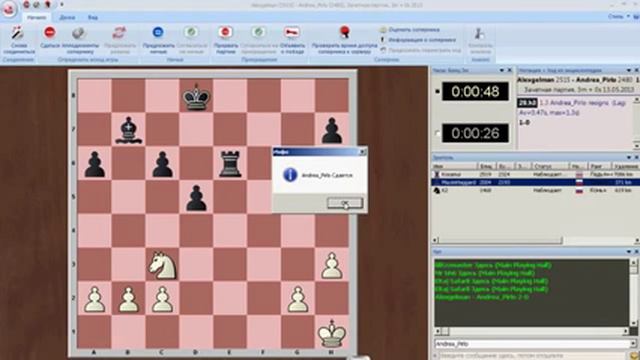Click the 0:00:26 clock display
This screenshot has height=360, width=640.
[x=475, y=133]
